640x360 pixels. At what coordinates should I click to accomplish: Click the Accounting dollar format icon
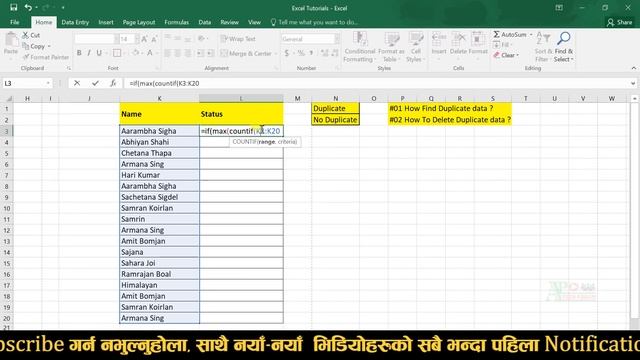[x=287, y=53]
